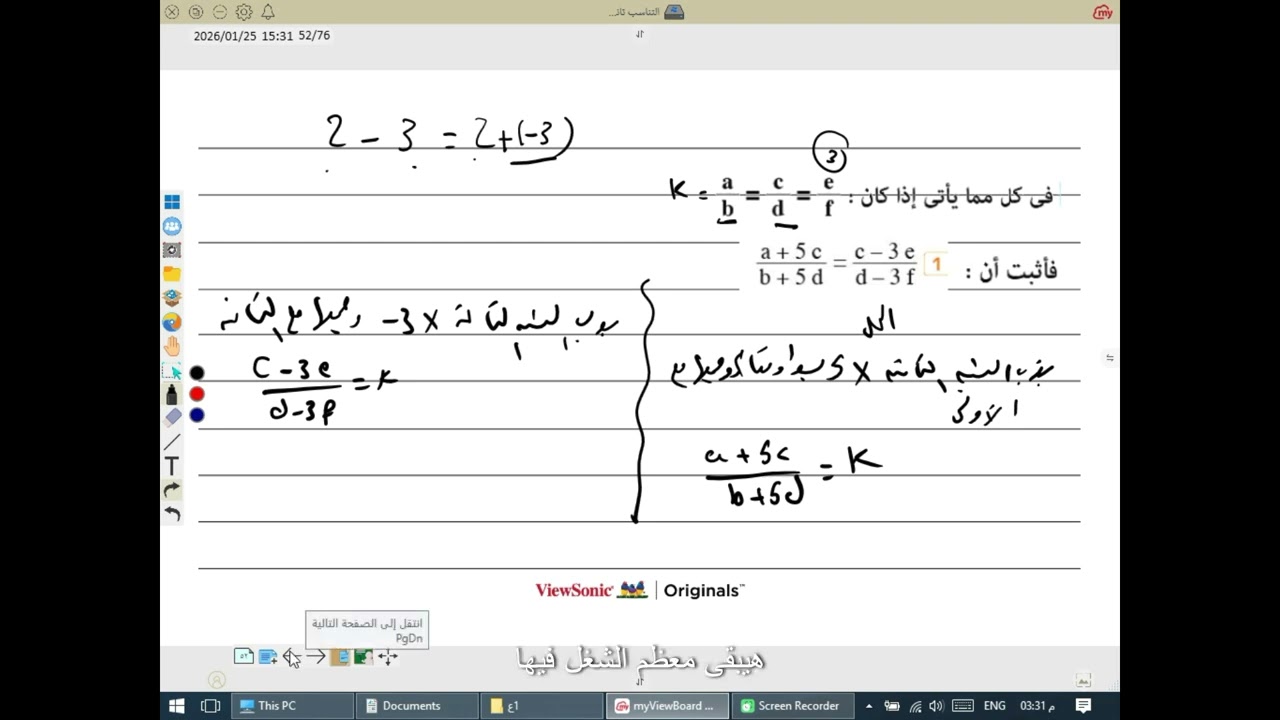Open the participants group icon in left toolbar
Image resolution: width=1280 pixels, height=720 pixels.
pos(172,226)
